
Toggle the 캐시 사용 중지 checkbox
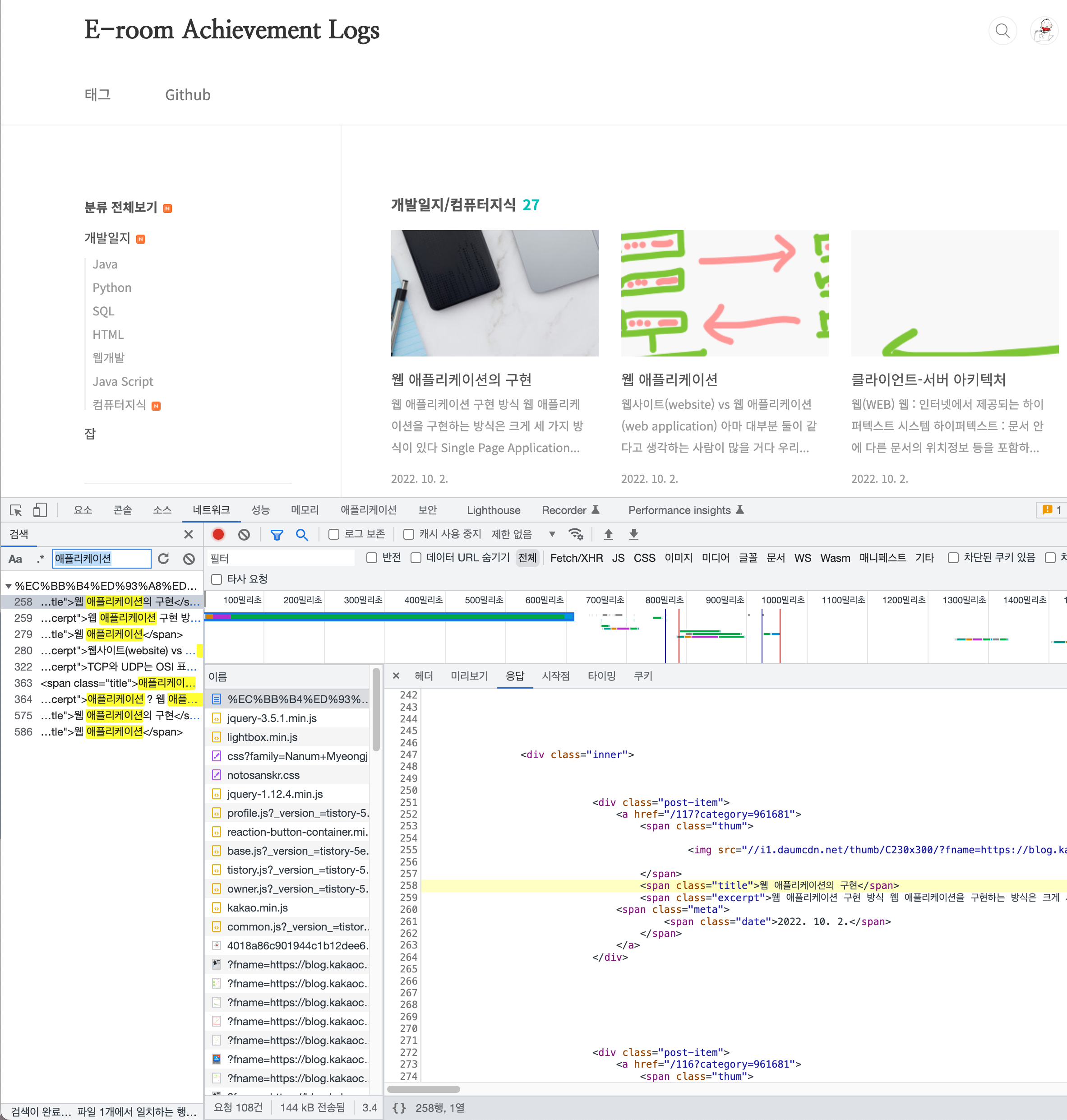click(x=408, y=534)
